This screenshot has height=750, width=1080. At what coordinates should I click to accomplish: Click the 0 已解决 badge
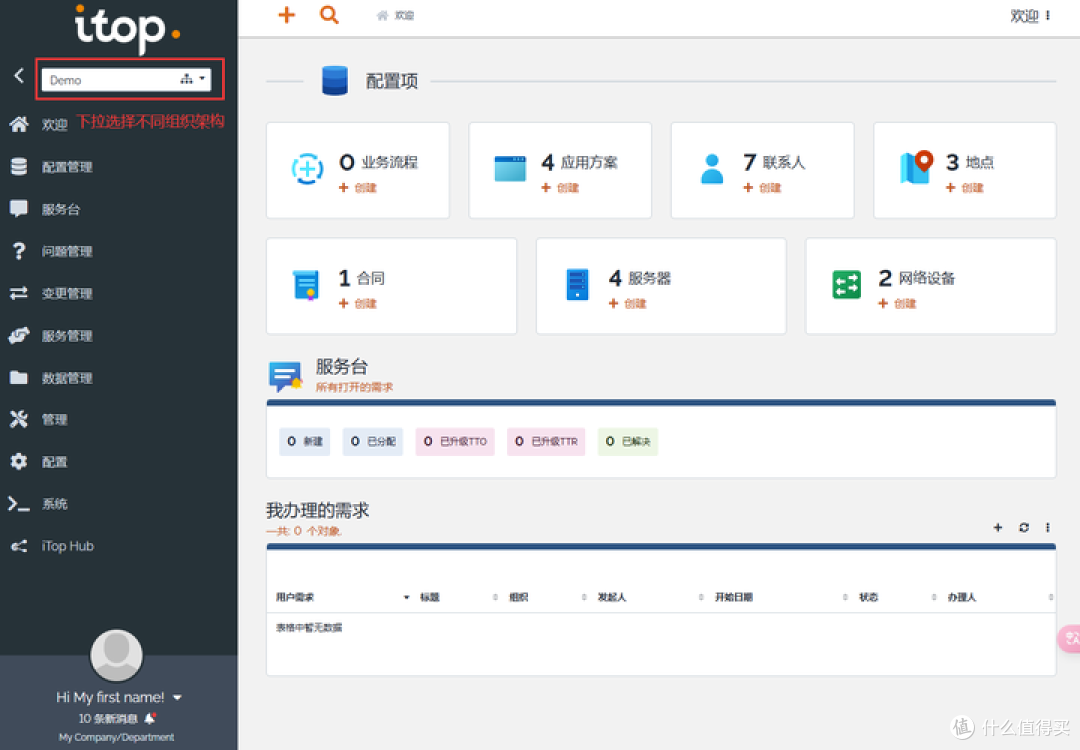coord(627,441)
